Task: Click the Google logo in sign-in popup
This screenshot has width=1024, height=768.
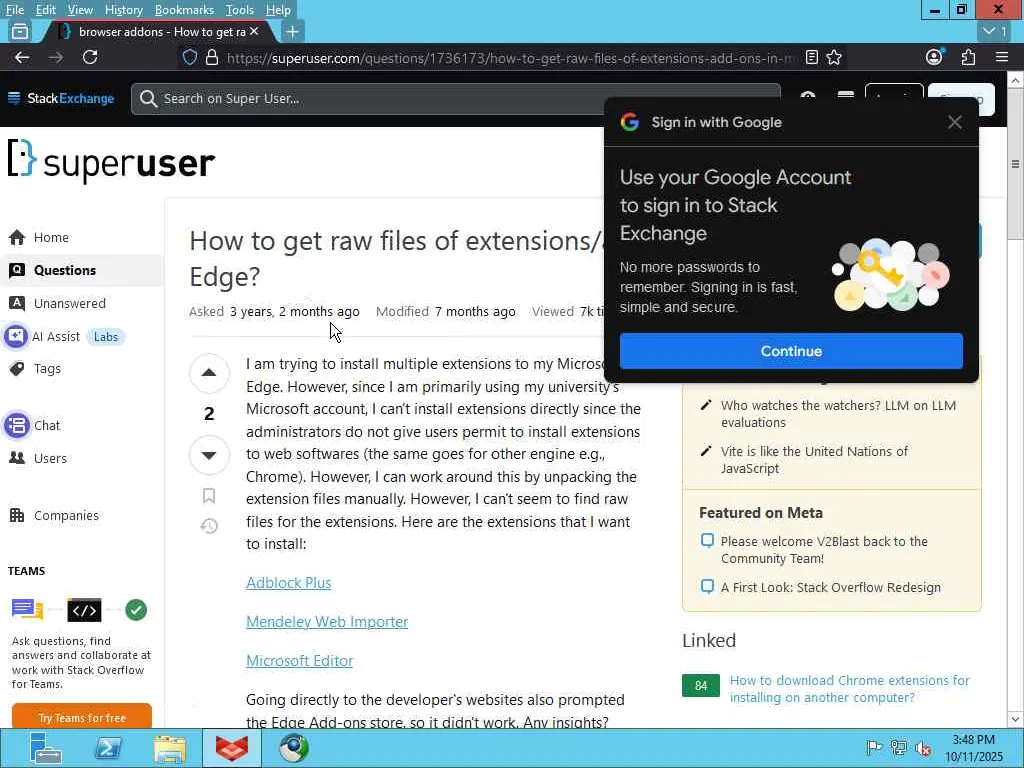Action: tap(630, 122)
